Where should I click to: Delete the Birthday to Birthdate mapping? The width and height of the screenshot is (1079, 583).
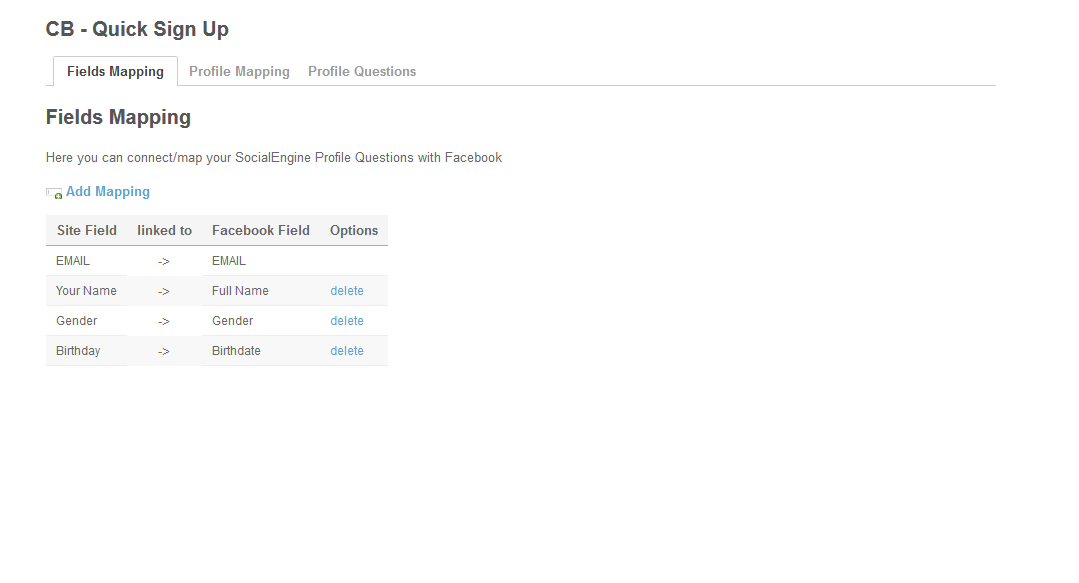click(347, 351)
